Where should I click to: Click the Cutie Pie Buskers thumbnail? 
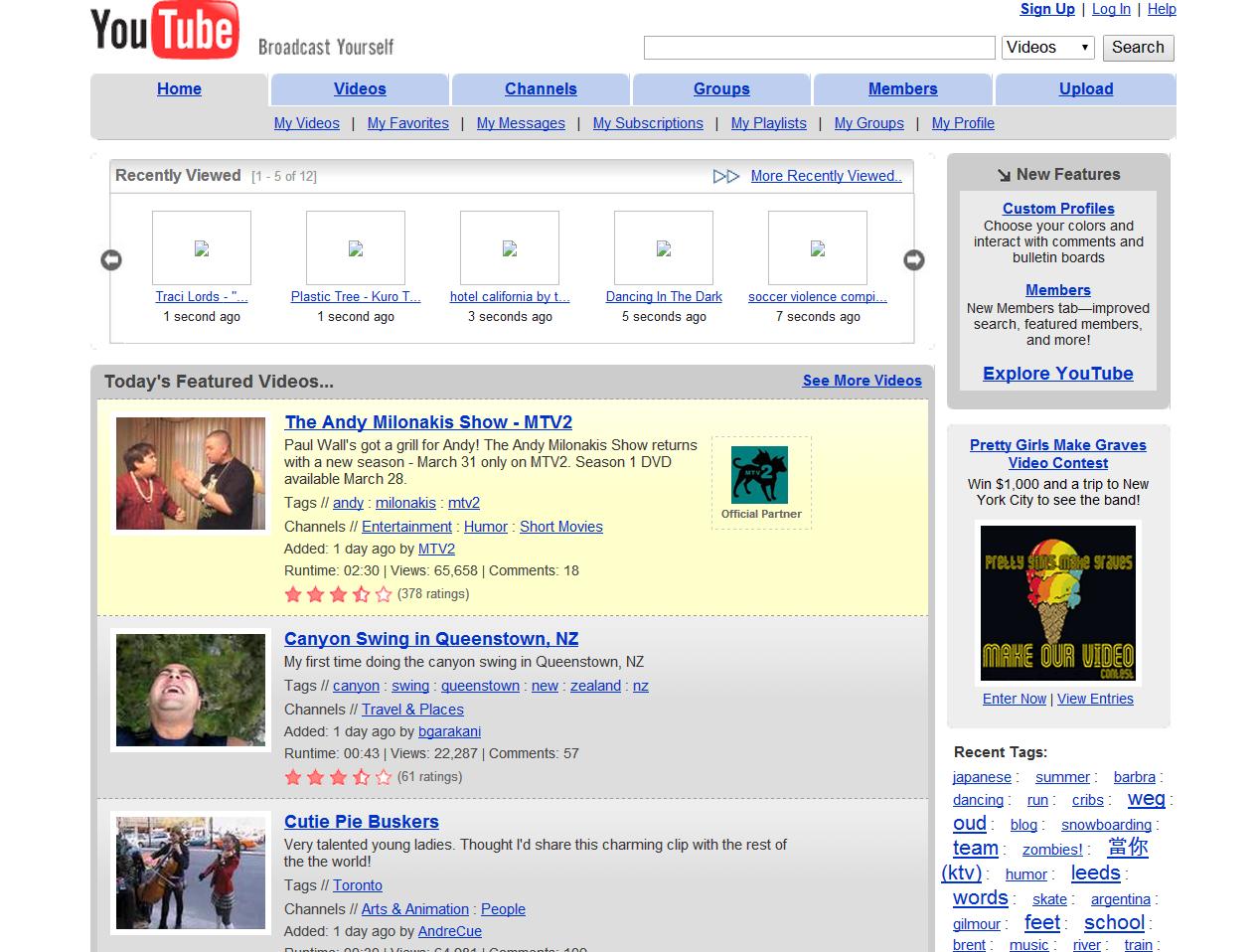point(191,873)
